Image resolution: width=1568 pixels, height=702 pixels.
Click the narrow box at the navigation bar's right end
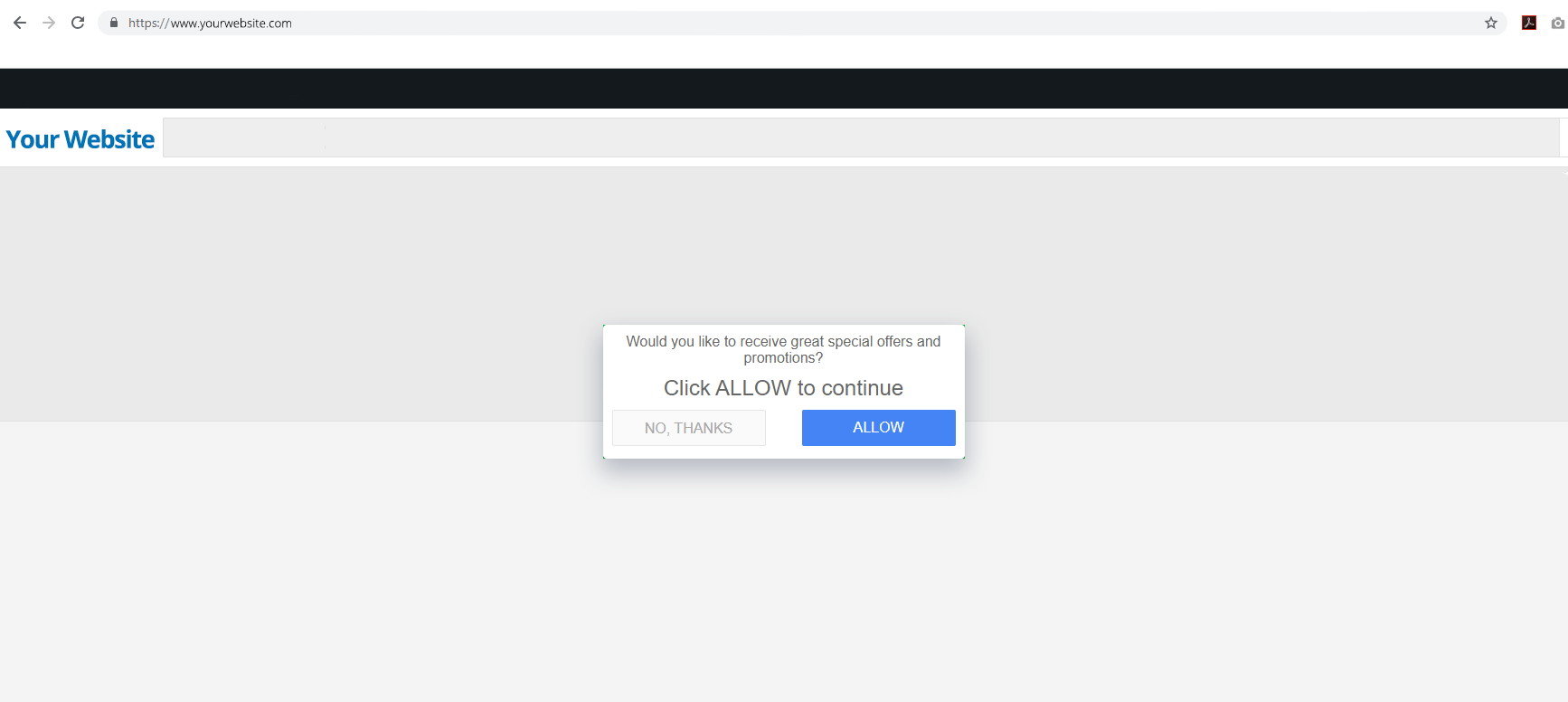point(1563,138)
